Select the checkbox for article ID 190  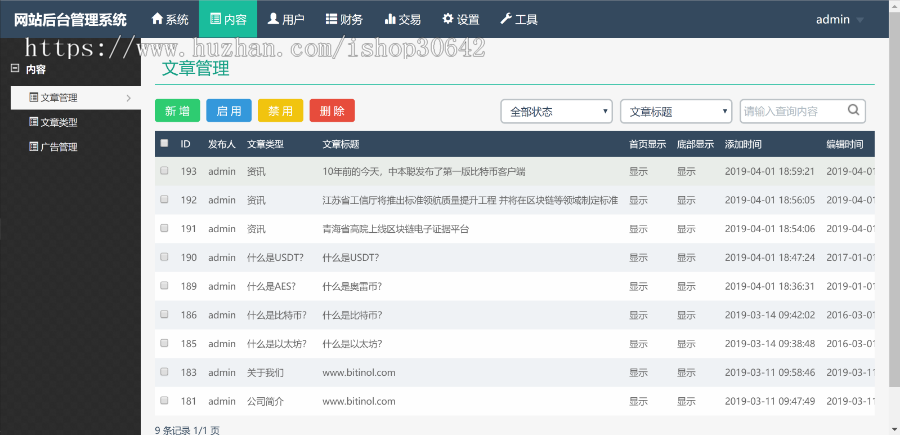164,257
